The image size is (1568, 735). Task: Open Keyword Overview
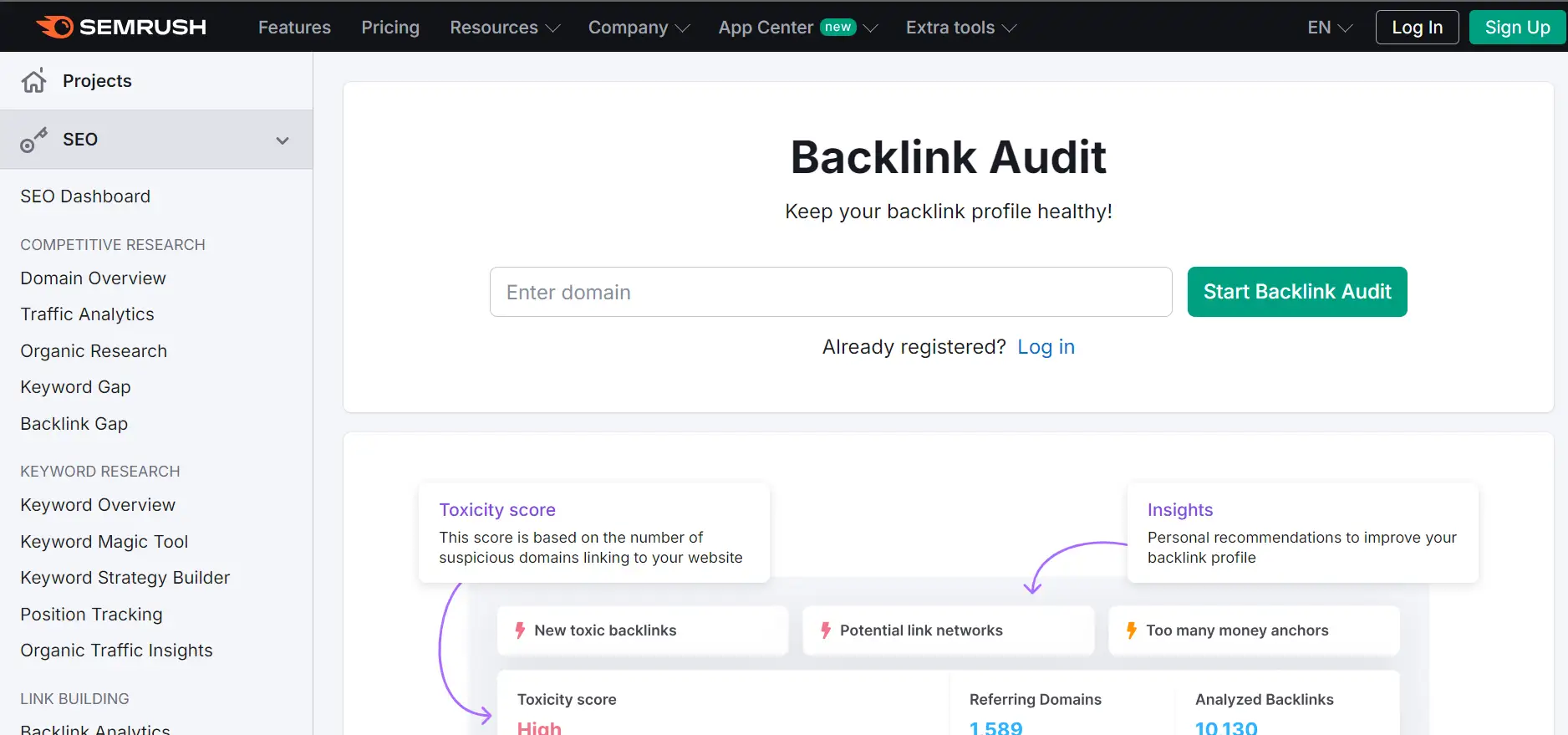click(x=98, y=505)
